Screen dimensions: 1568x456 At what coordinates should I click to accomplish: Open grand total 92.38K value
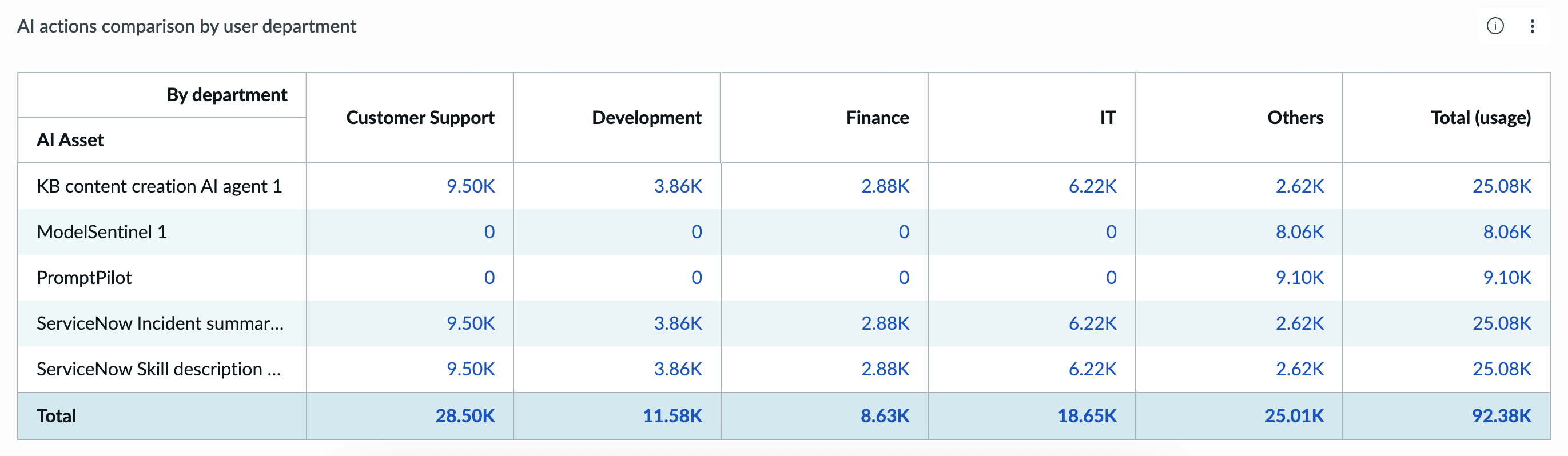point(1502,416)
